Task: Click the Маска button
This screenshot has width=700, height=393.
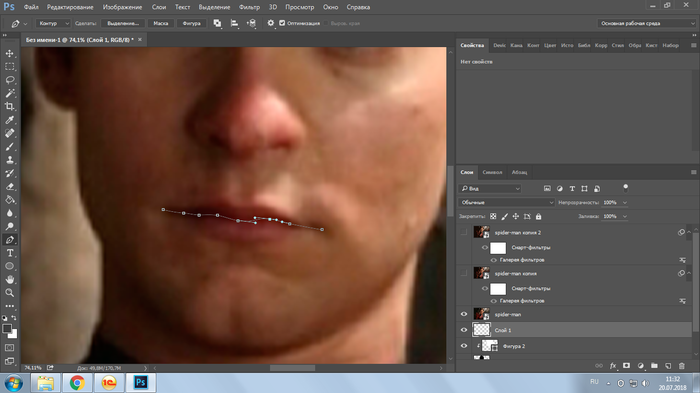Action: (161, 23)
